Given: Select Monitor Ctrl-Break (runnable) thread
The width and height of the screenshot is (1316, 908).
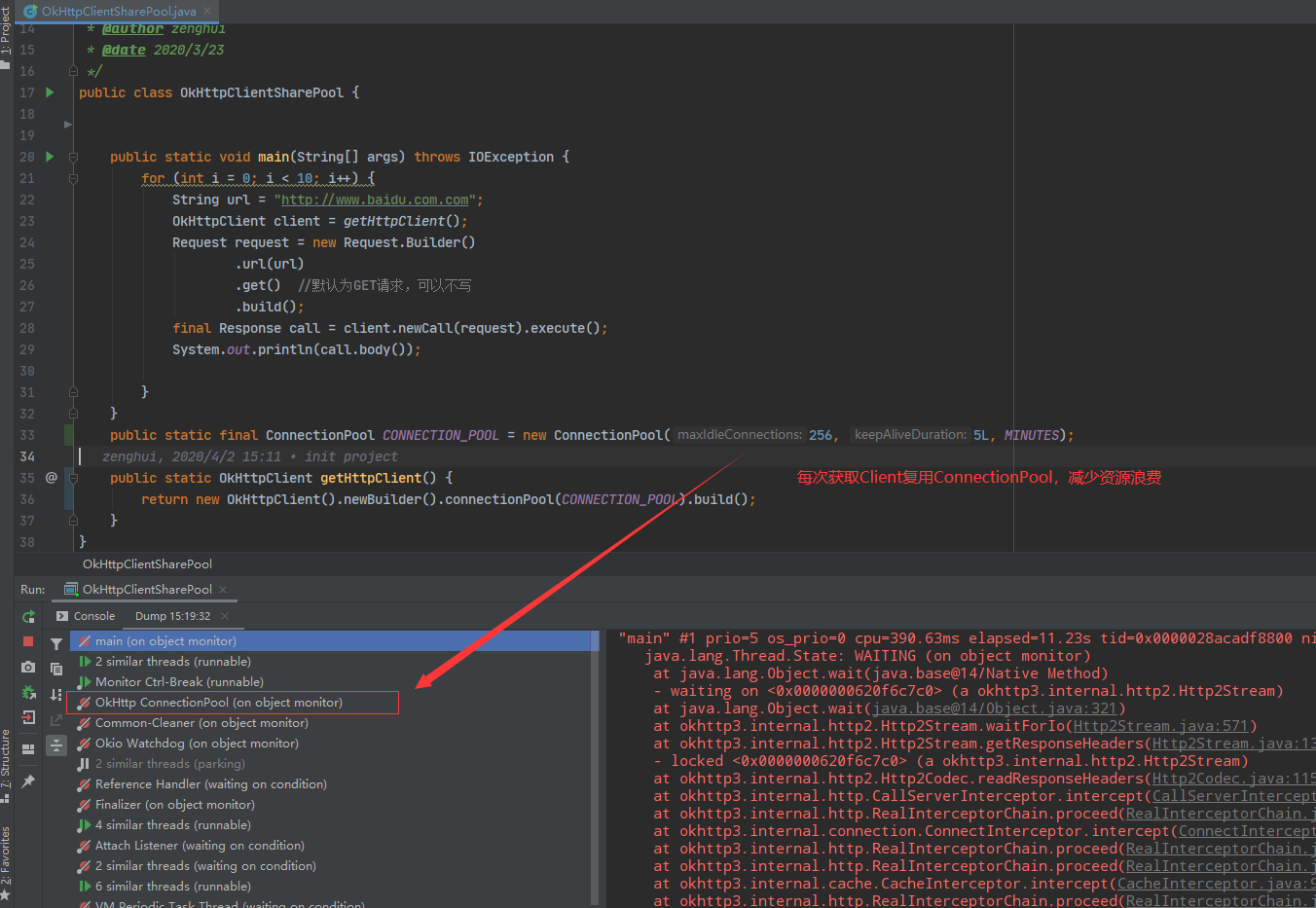Looking at the screenshot, I should pyautogui.click(x=332, y=681).
